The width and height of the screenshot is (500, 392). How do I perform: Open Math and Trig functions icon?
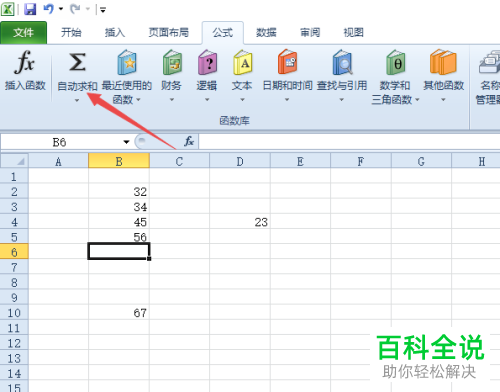(x=395, y=62)
